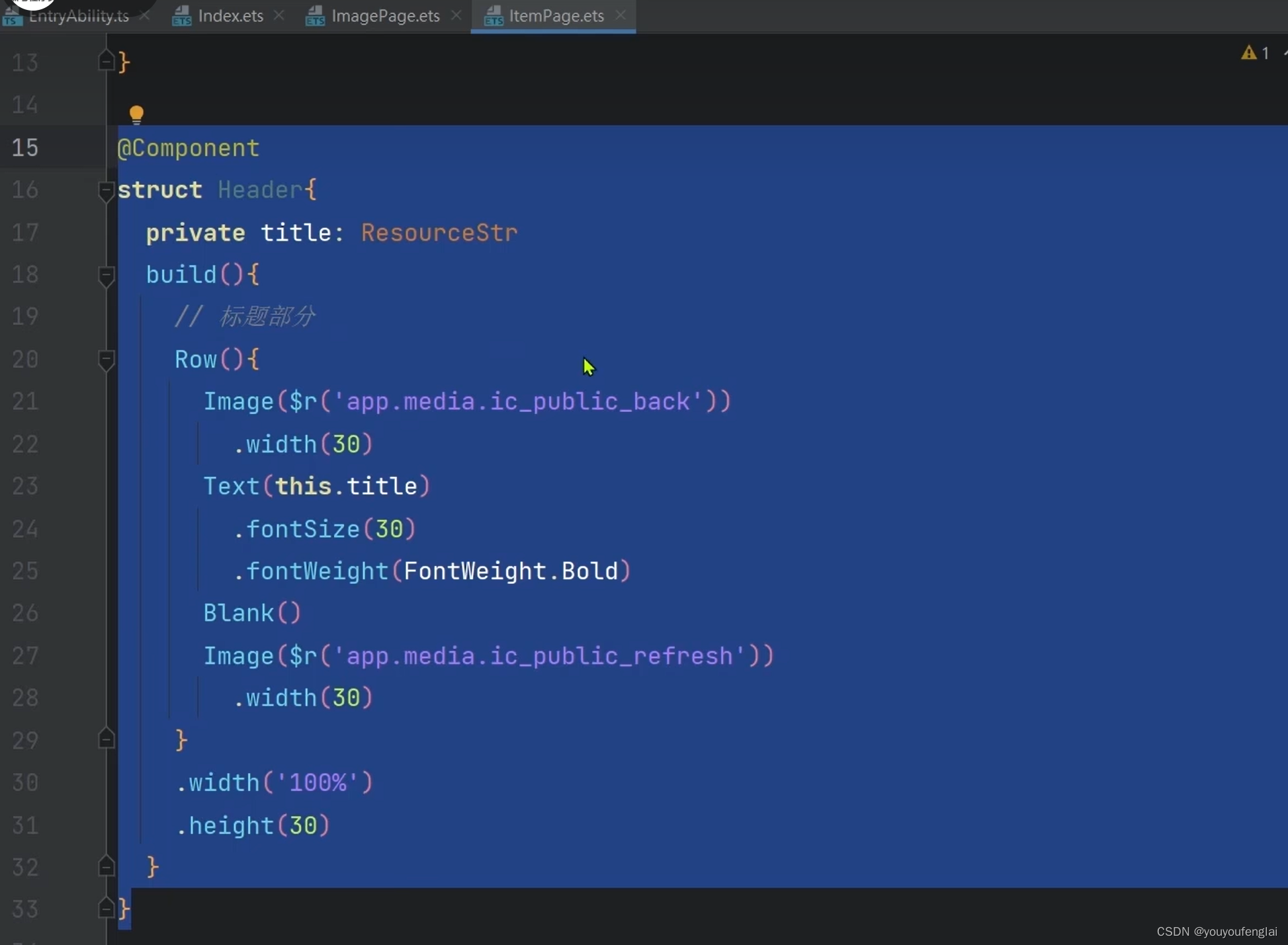Click the Blank() call on line 26
Image resolution: width=1288 pixels, height=945 pixels.
252,613
